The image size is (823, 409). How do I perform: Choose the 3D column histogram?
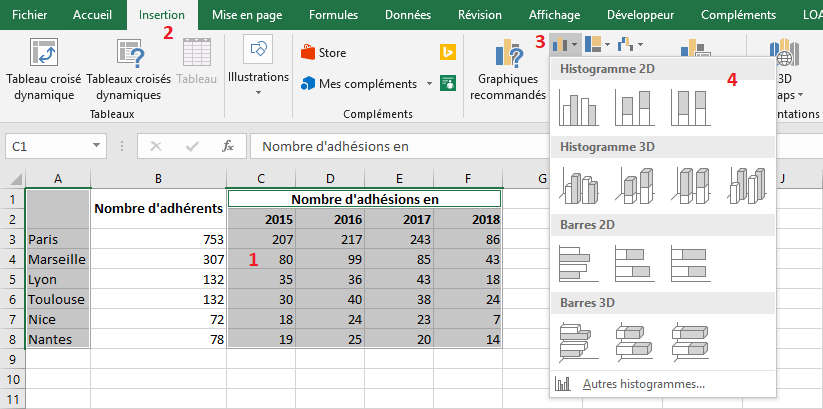click(746, 186)
